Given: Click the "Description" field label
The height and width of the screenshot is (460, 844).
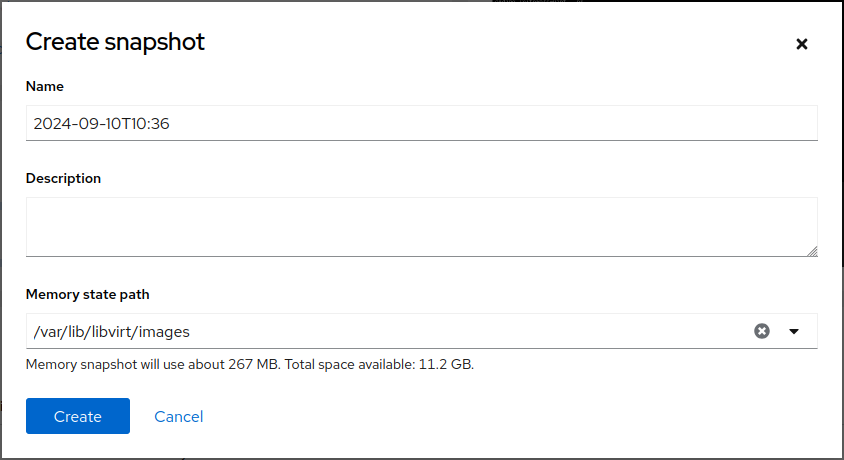Looking at the screenshot, I should coord(63,179).
